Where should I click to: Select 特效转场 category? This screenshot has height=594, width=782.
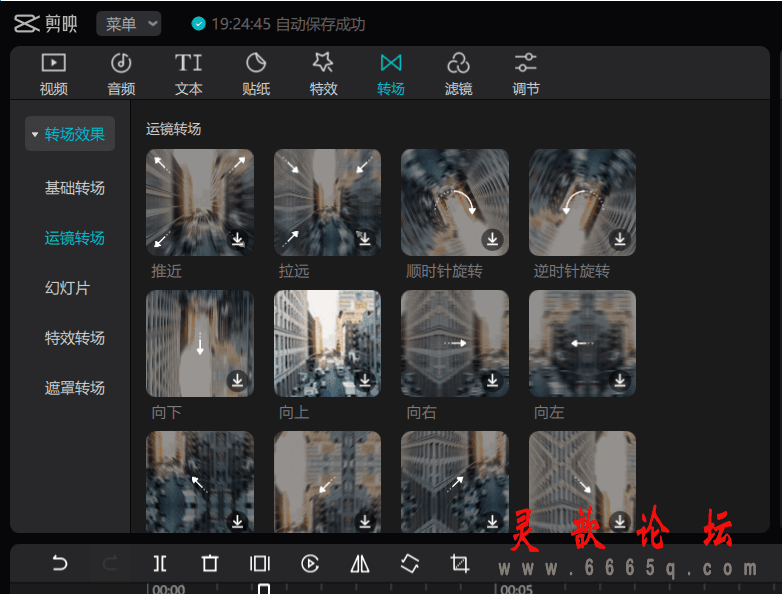(x=75, y=338)
